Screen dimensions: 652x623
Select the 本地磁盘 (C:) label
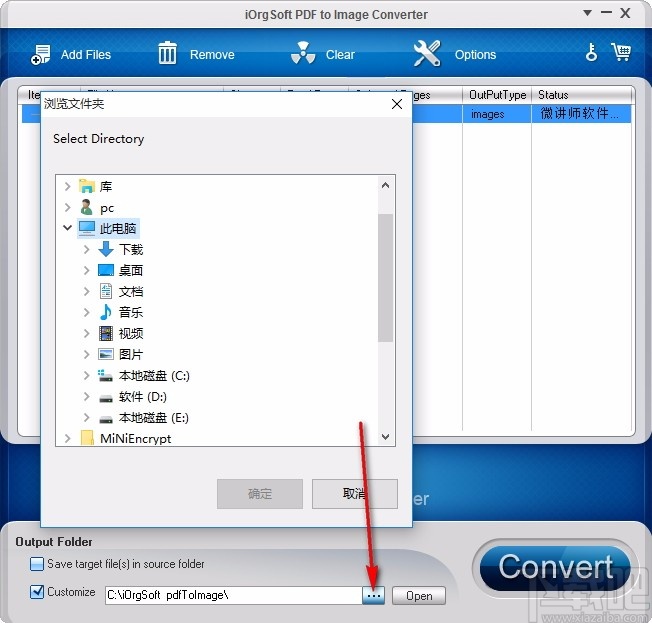[154, 376]
